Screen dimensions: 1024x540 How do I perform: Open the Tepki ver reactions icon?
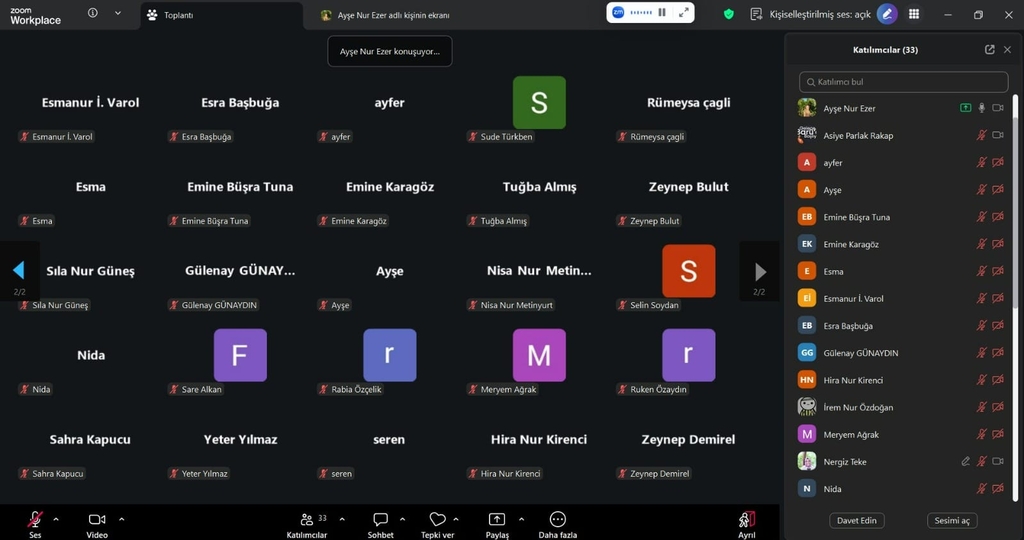[437, 520]
